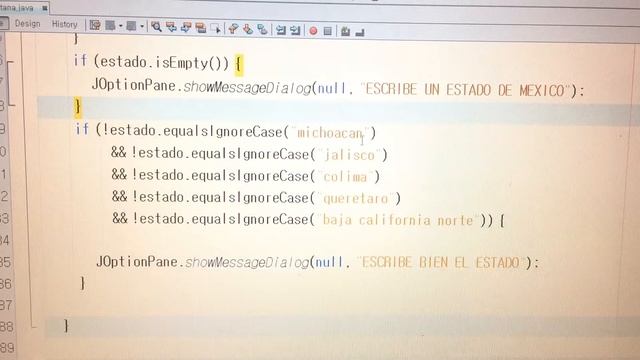The width and height of the screenshot is (640, 360).
Task: Toggle Highlight Search icon
Action: (x=200, y=28)
